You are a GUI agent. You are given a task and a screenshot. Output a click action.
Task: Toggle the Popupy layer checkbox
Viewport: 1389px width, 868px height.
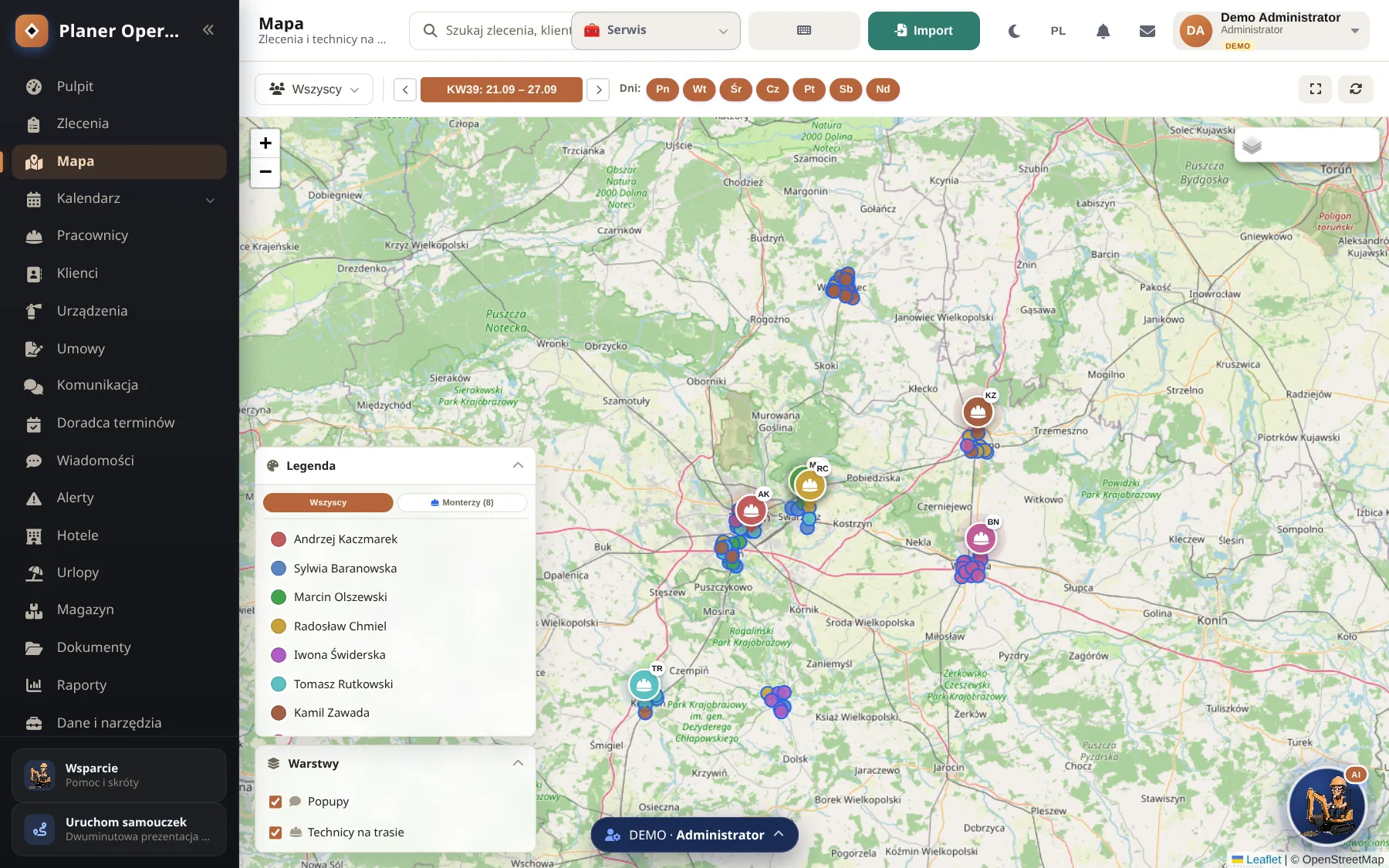tap(275, 802)
